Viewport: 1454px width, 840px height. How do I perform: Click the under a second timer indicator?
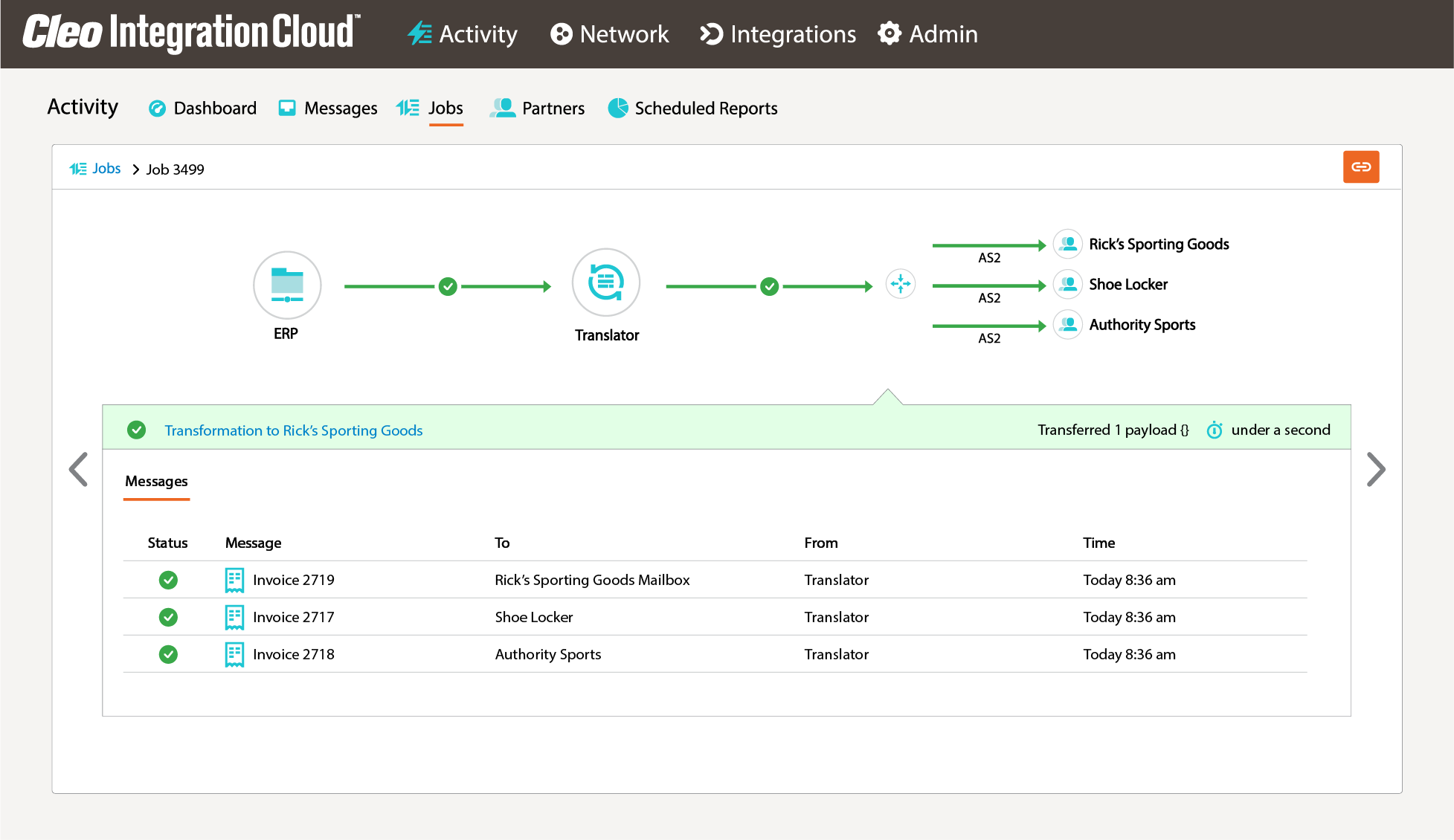pyautogui.click(x=1215, y=430)
